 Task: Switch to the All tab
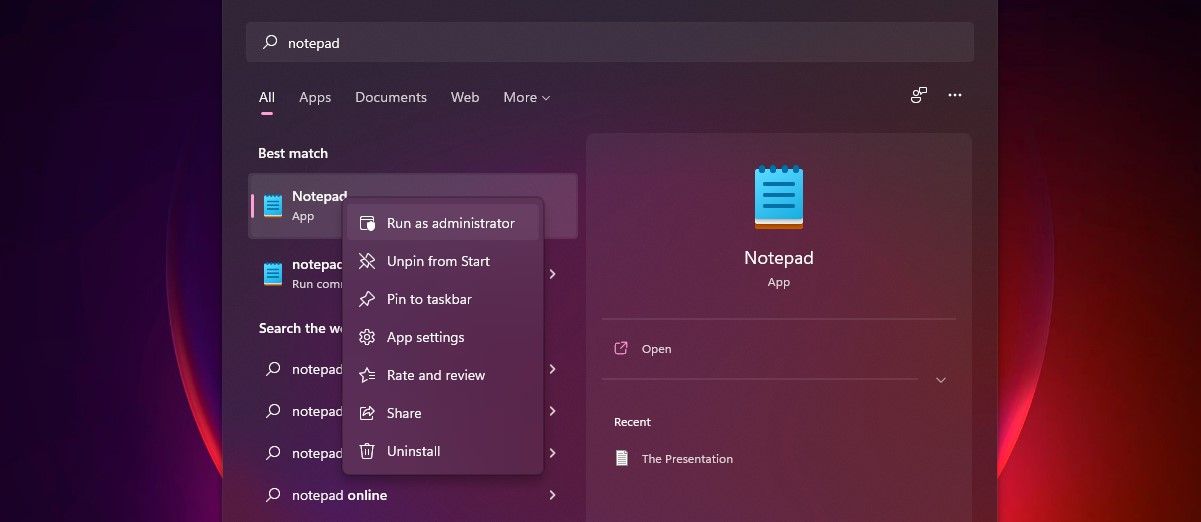(x=267, y=97)
